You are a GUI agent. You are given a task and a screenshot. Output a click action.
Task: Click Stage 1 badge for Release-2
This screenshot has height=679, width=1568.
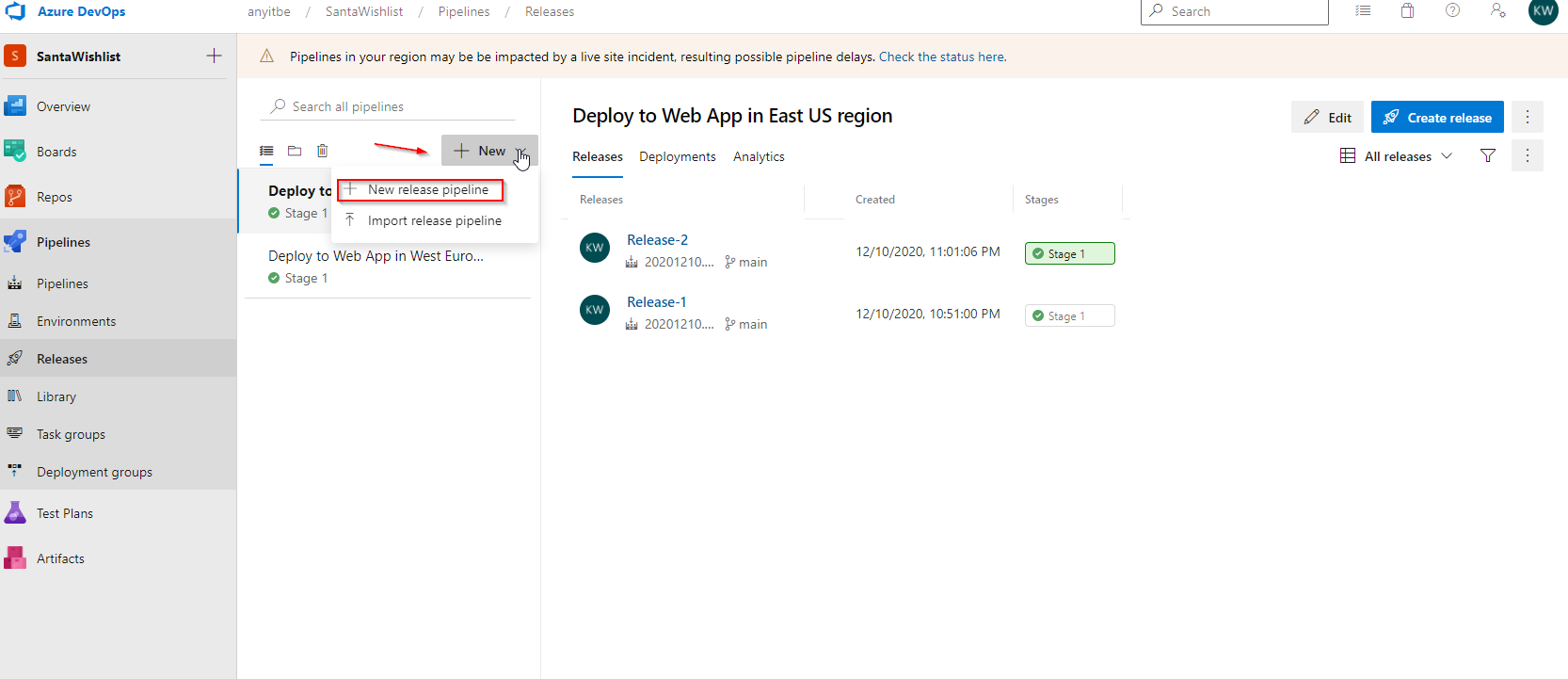pos(1069,253)
